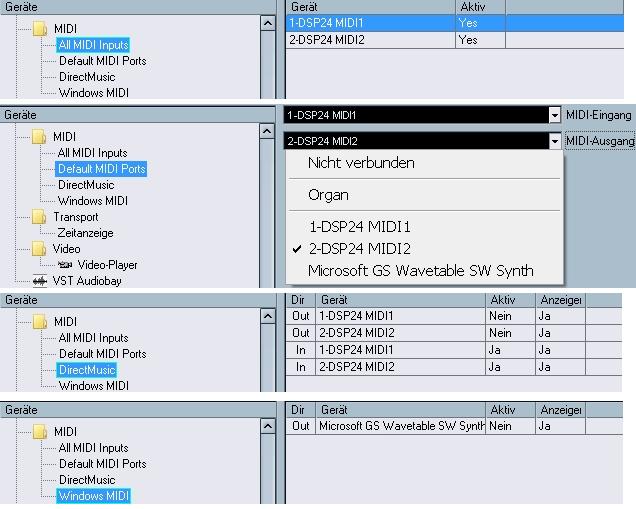Image resolution: width=636 pixels, height=509 pixels.
Task: Choose Organ from the output menu
Action: point(328,195)
